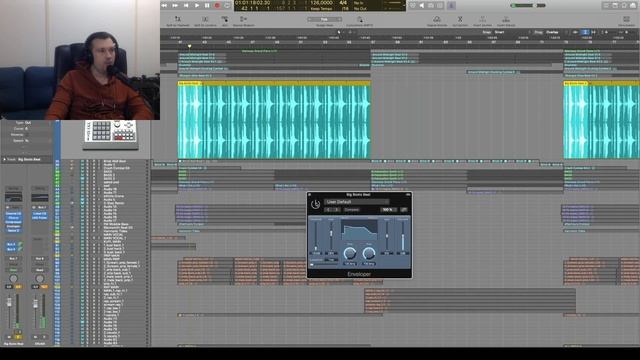This screenshot has height=360, width=640.
Task: Click the tempo 126.0000 display field
Action: tap(321, 3)
